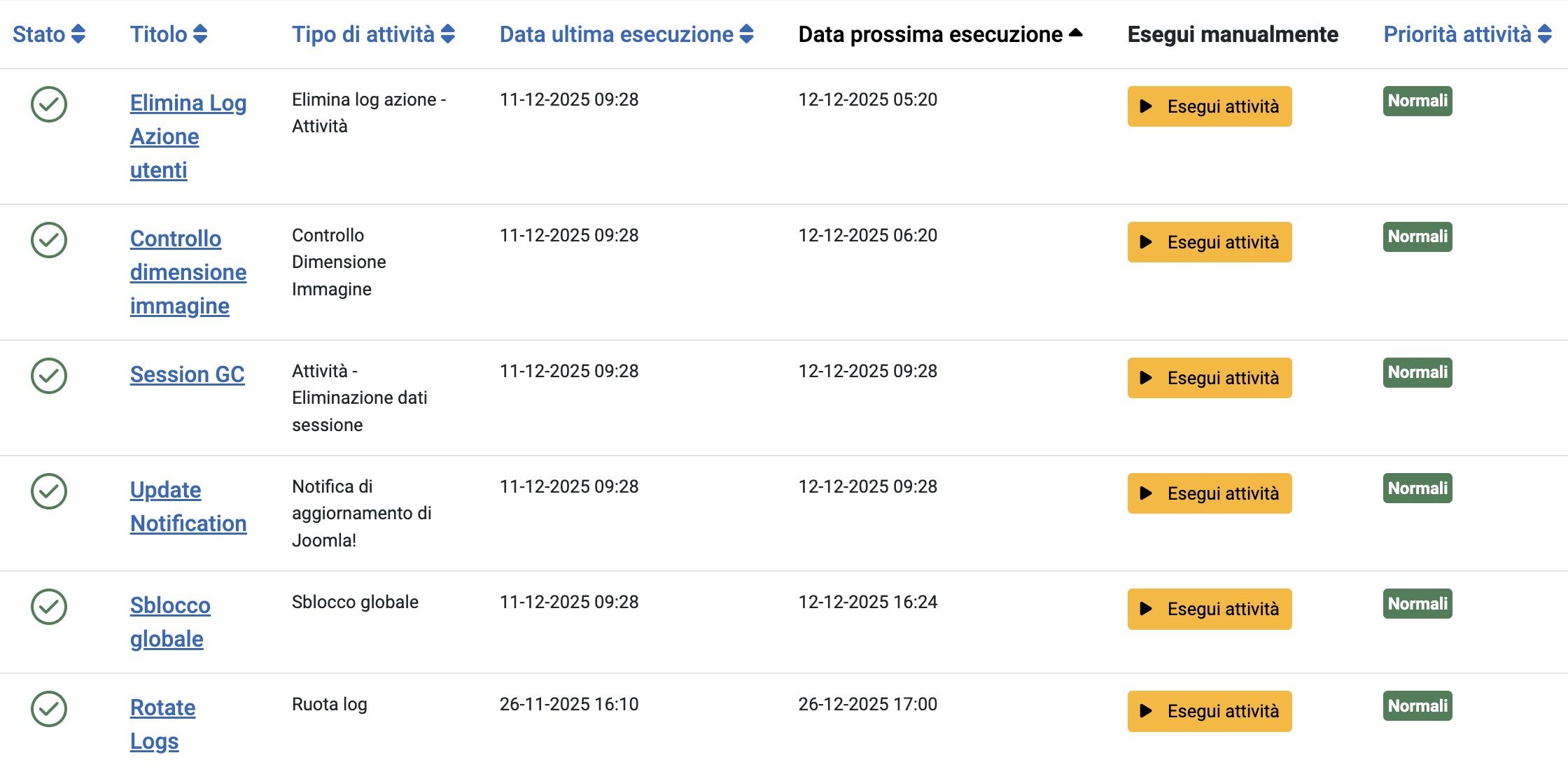Sort table by Titolo column
Screen dimensions: 1568x774
coord(169,34)
